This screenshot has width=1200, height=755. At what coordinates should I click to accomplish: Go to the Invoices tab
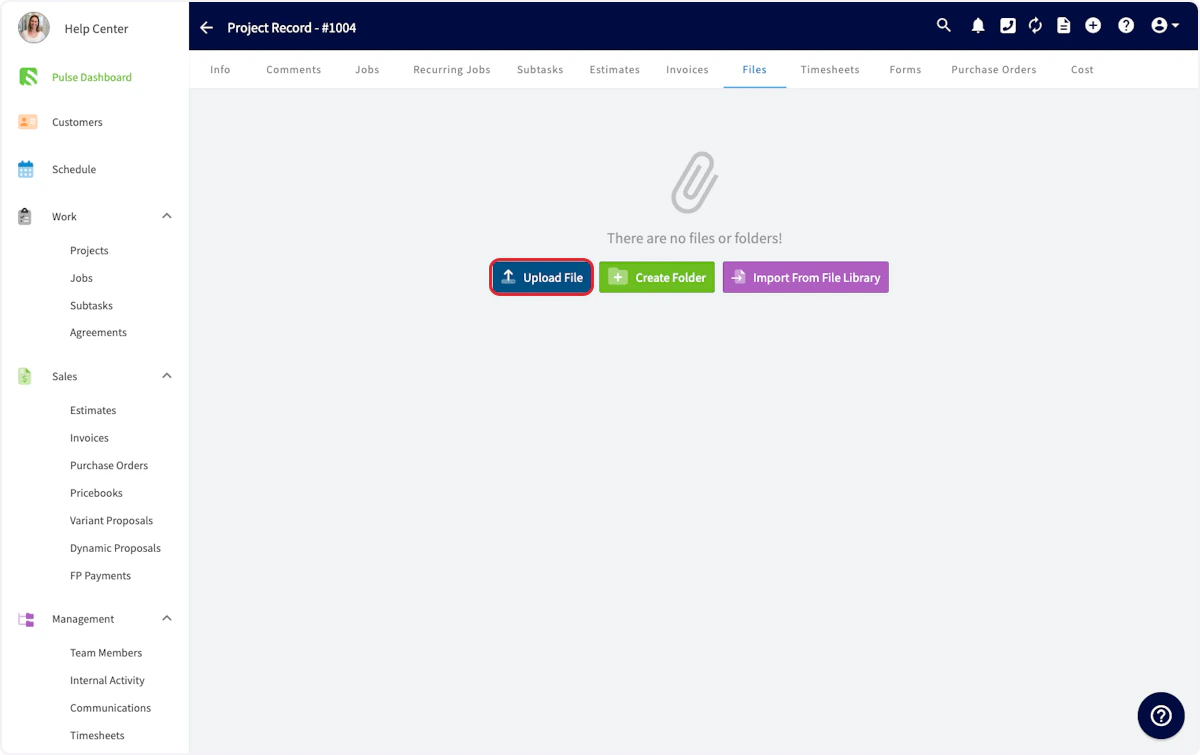687,70
